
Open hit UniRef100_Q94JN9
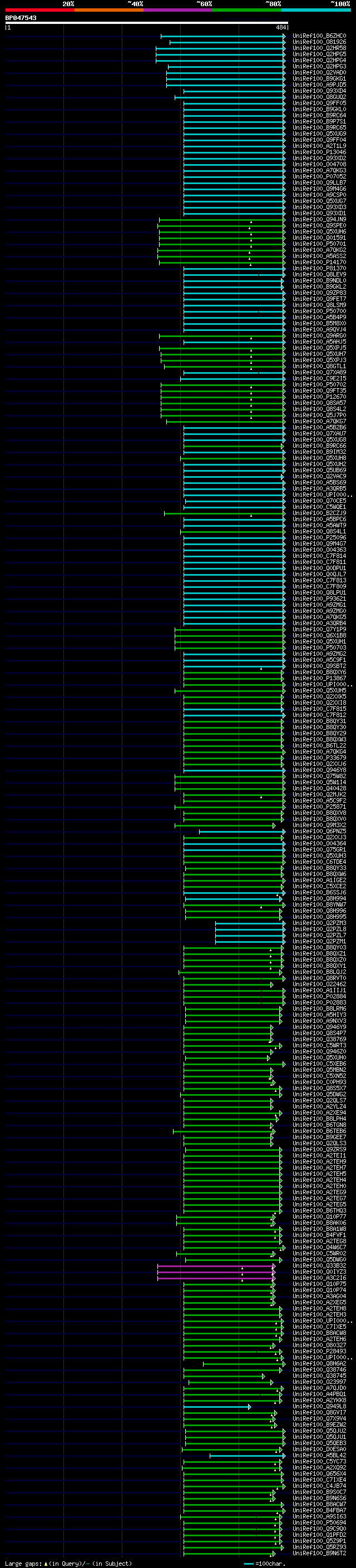pos(319,220)
